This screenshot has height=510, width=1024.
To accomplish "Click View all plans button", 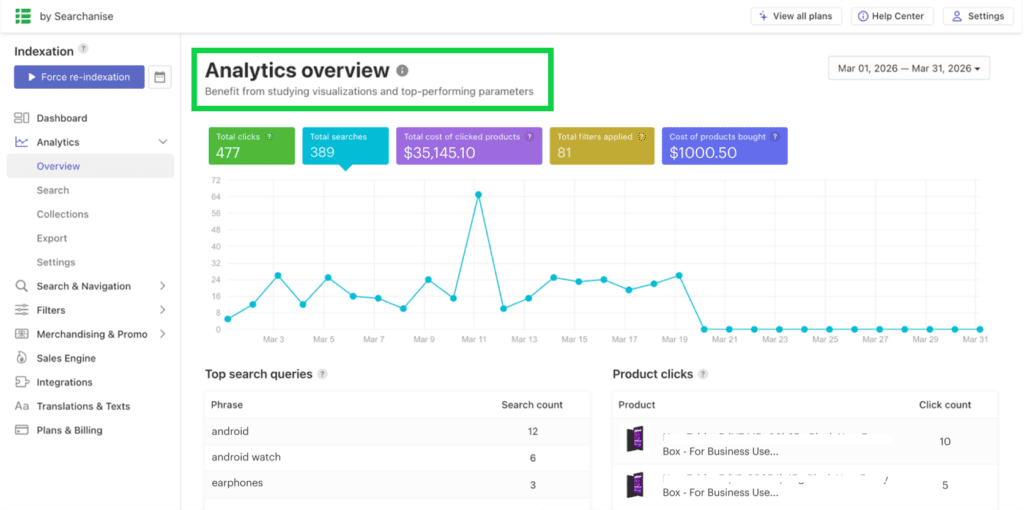I will [796, 16].
